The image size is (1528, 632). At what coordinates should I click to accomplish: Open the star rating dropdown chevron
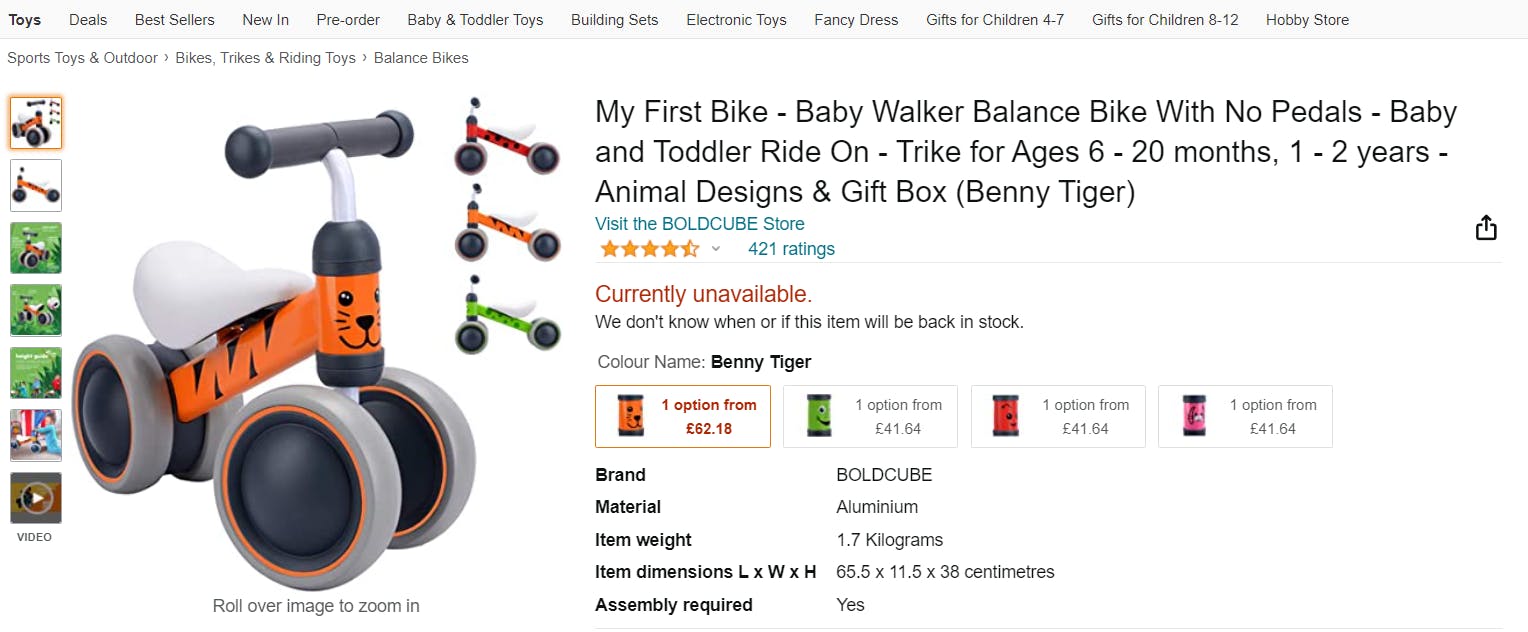(x=716, y=249)
